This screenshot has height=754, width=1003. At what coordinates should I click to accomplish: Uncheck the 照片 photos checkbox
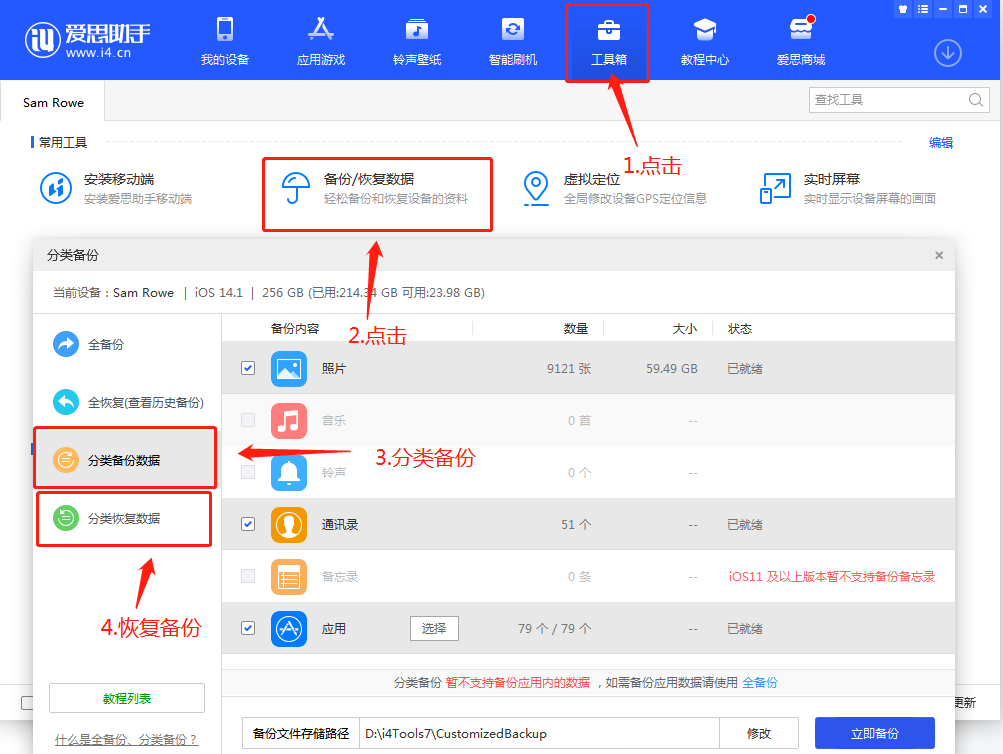click(248, 368)
